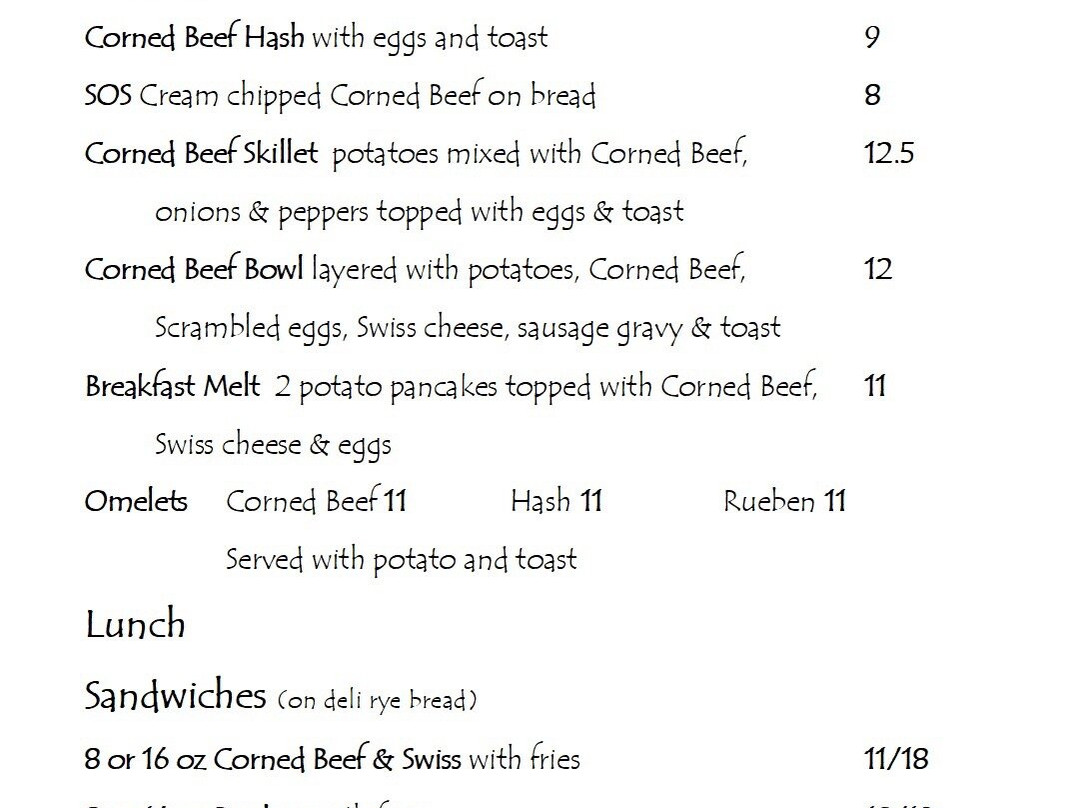Select the Corned Beef Bowl price 12
The image size is (1080, 808).
[x=877, y=270]
